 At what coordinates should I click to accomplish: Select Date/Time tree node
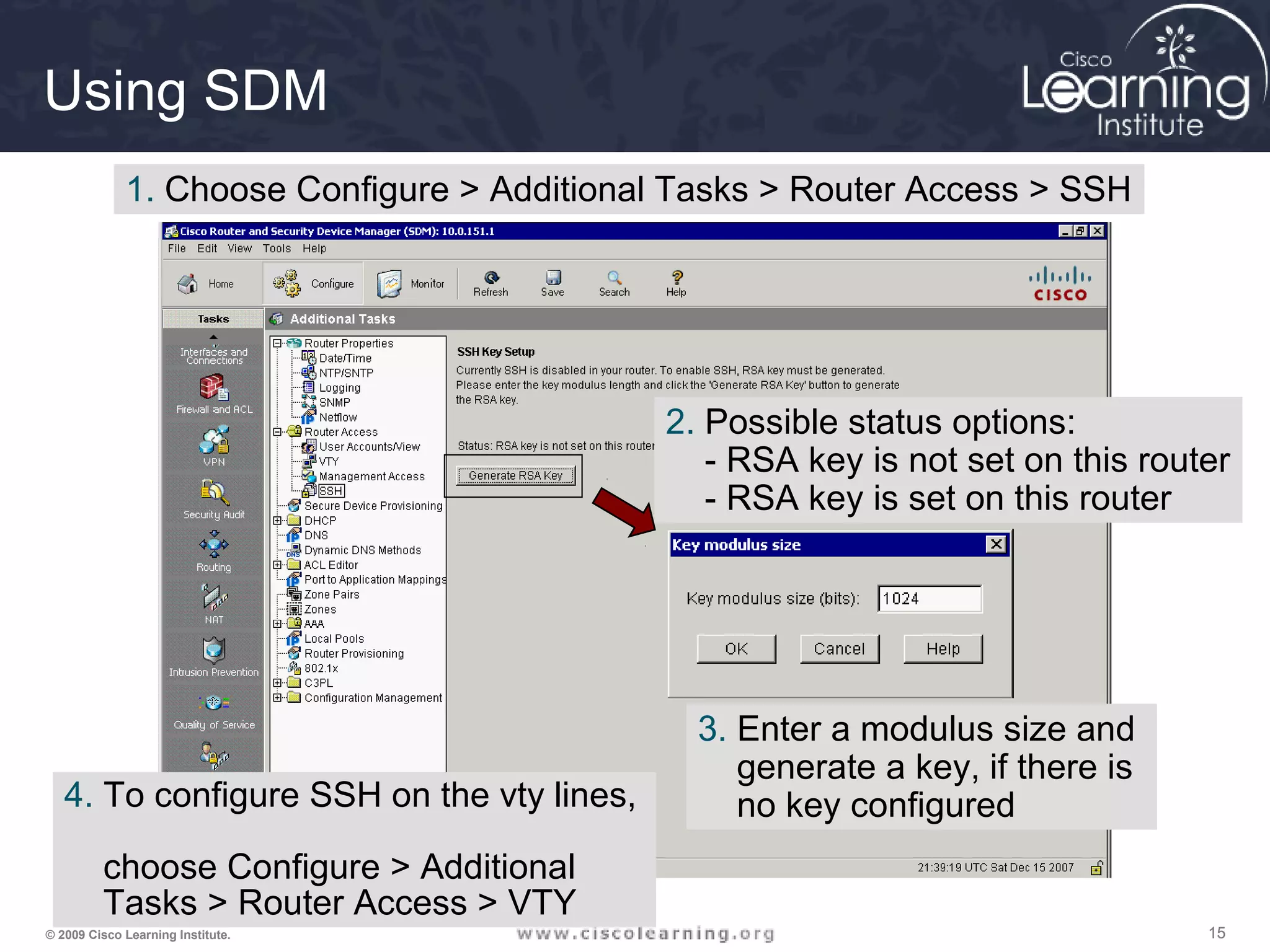point(345,358)
